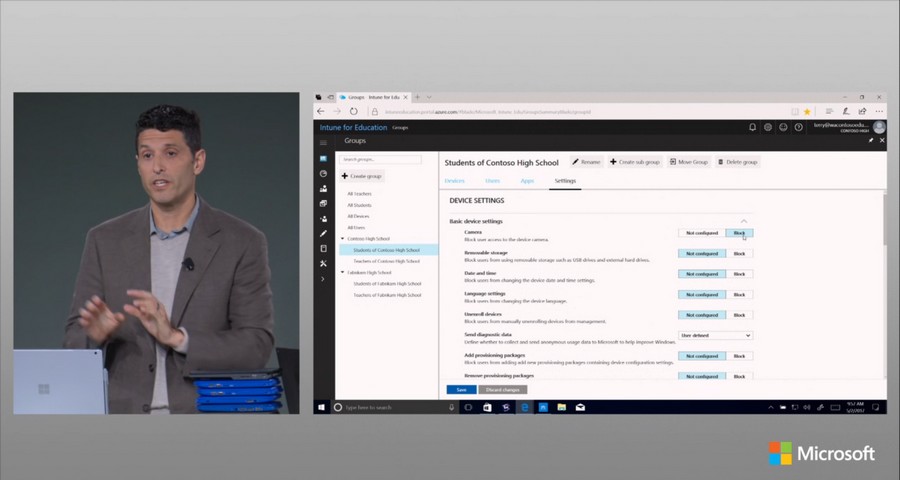The image size is (900, 480).
Task: Switch to the Apps tab
Action: coord(527,181)
